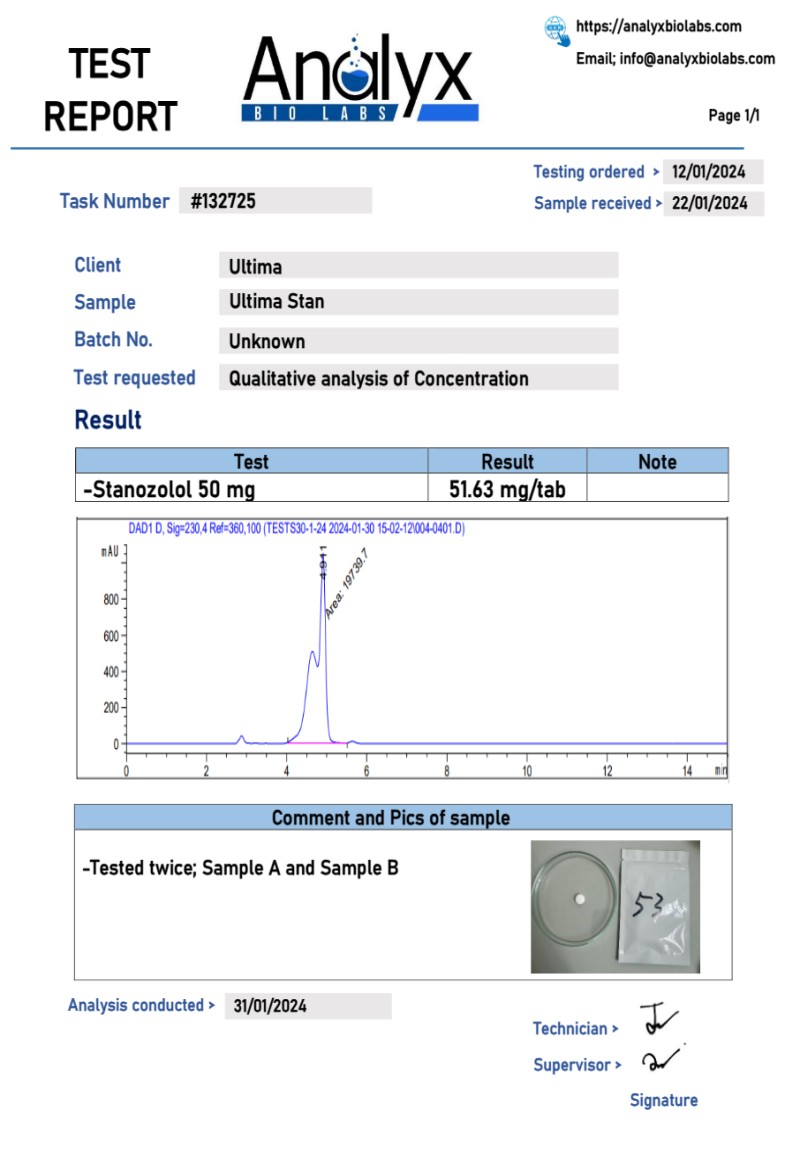Screen dimensions: 800x1150
Task: Click the Batch No. field showing Unknown
Action: pyautogui.click(x=418, y=341)
